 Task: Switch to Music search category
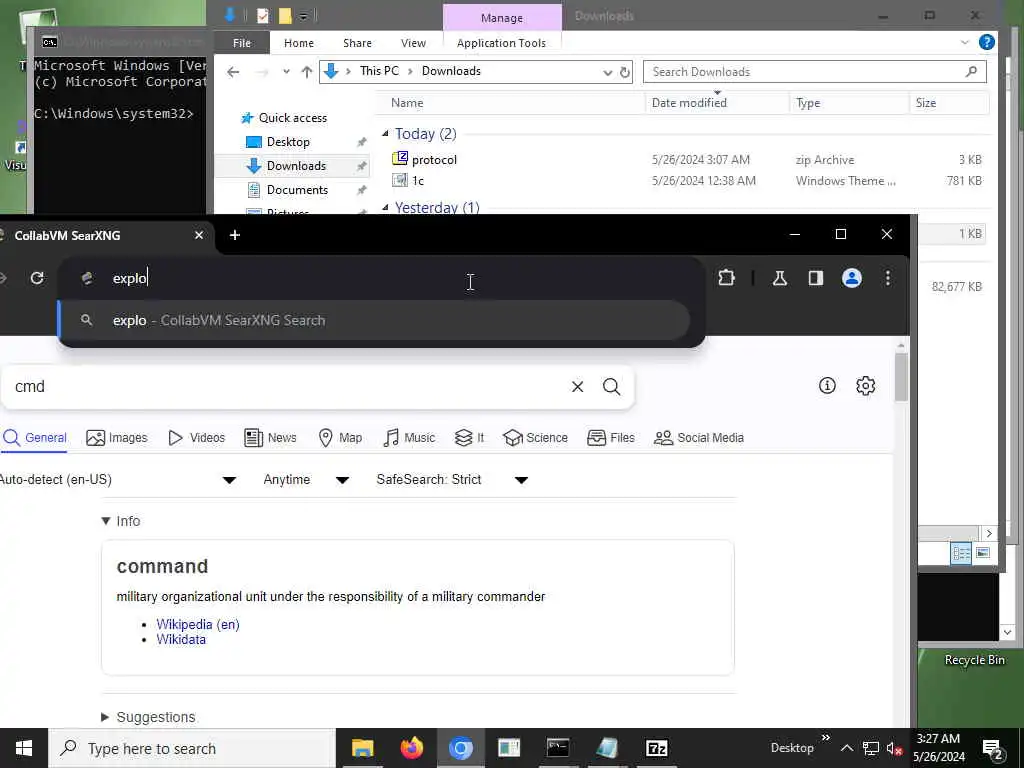[x=409, y=438]
